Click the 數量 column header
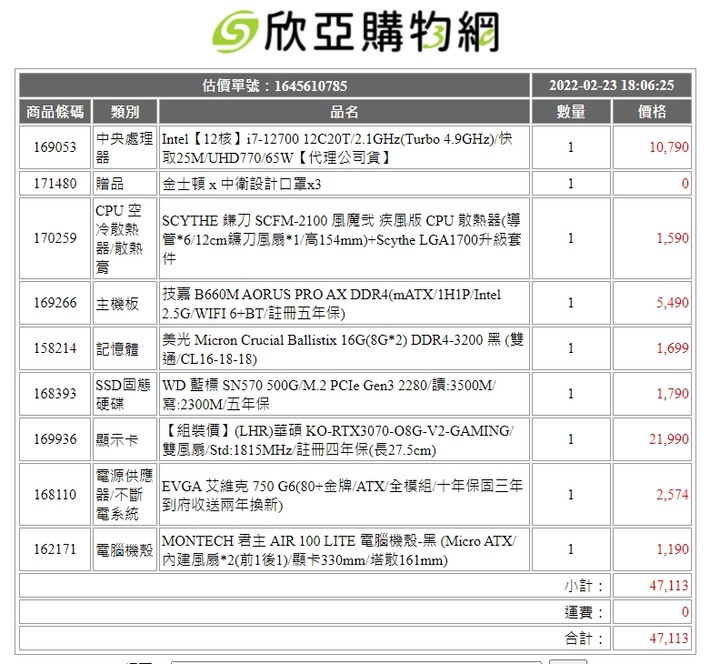 click(x=571, y=112)
